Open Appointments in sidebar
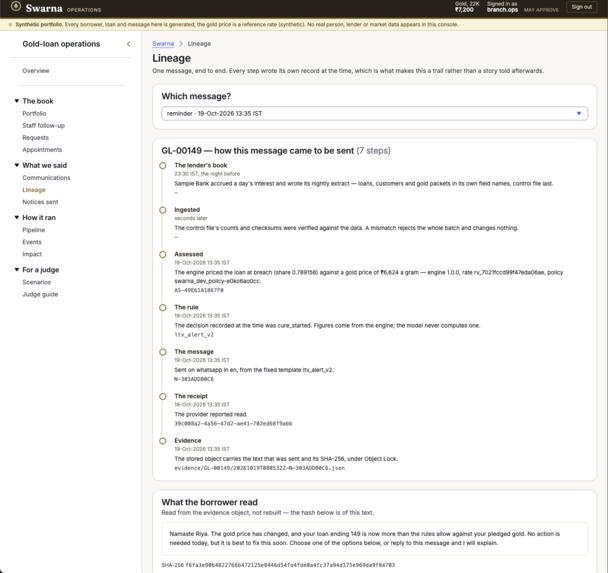This screenshot has width=608, height=573. point(42,150)
